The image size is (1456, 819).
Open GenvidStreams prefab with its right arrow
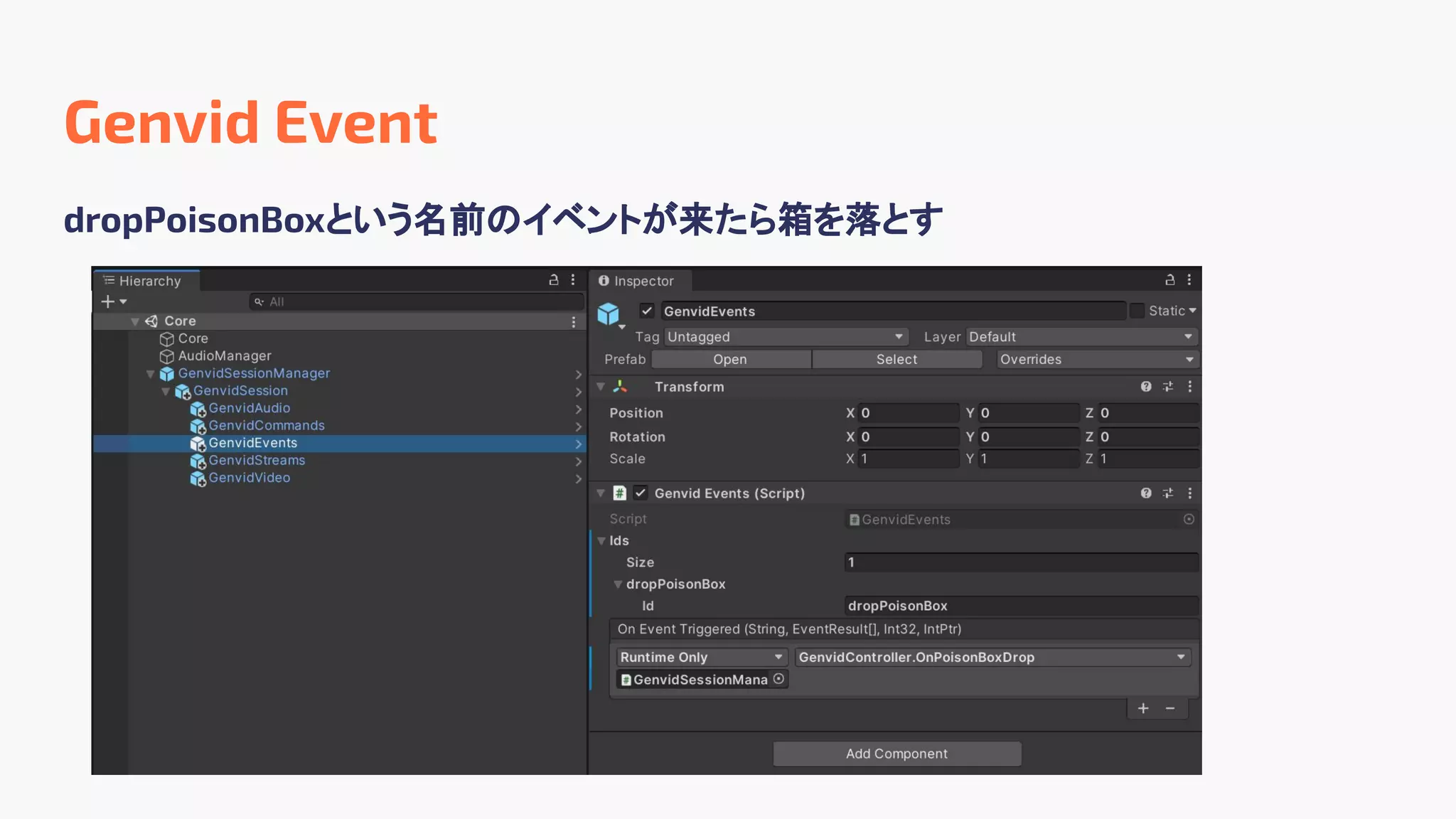[x=579, y=461]
